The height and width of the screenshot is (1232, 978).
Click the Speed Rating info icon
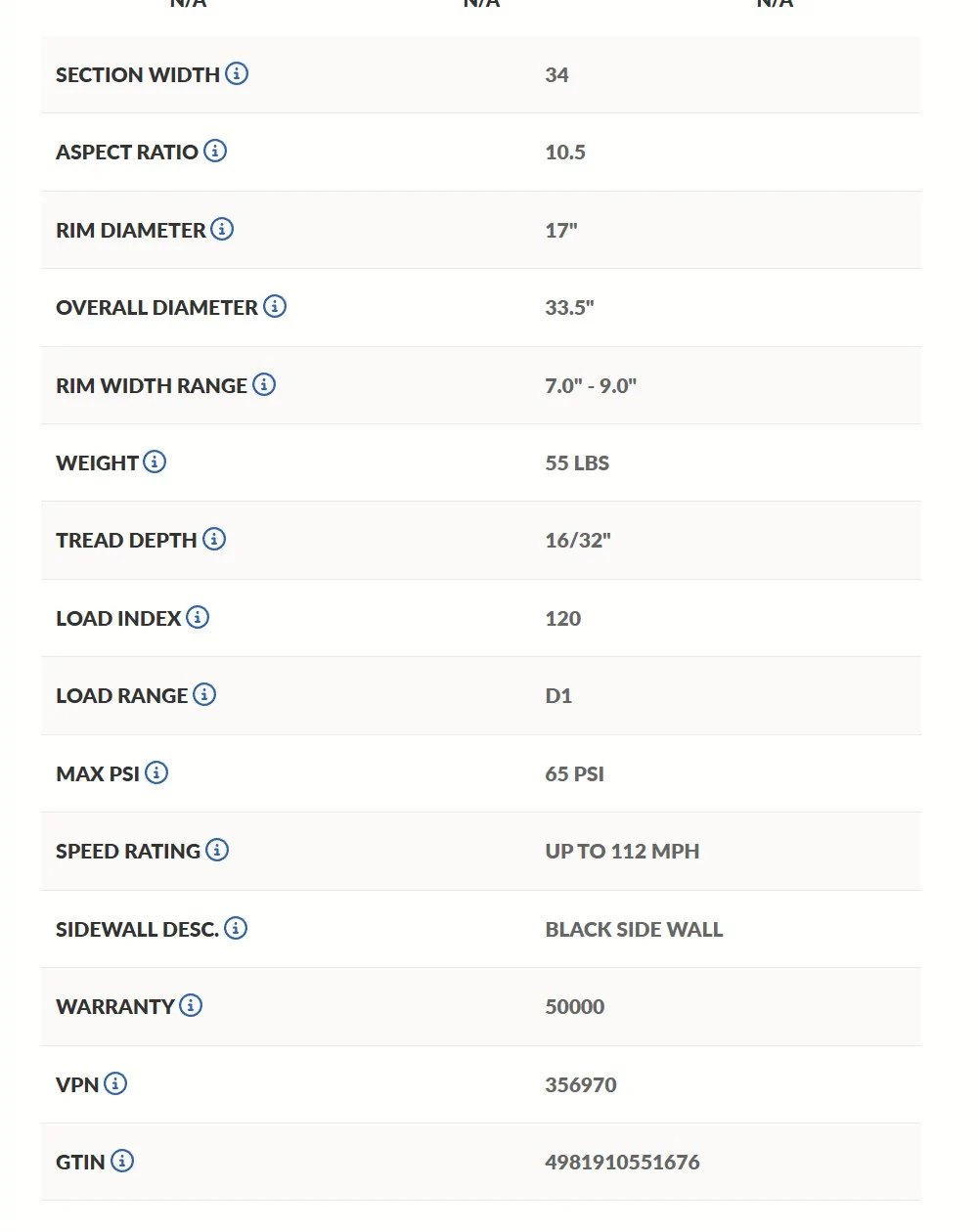tap(217, 850)
